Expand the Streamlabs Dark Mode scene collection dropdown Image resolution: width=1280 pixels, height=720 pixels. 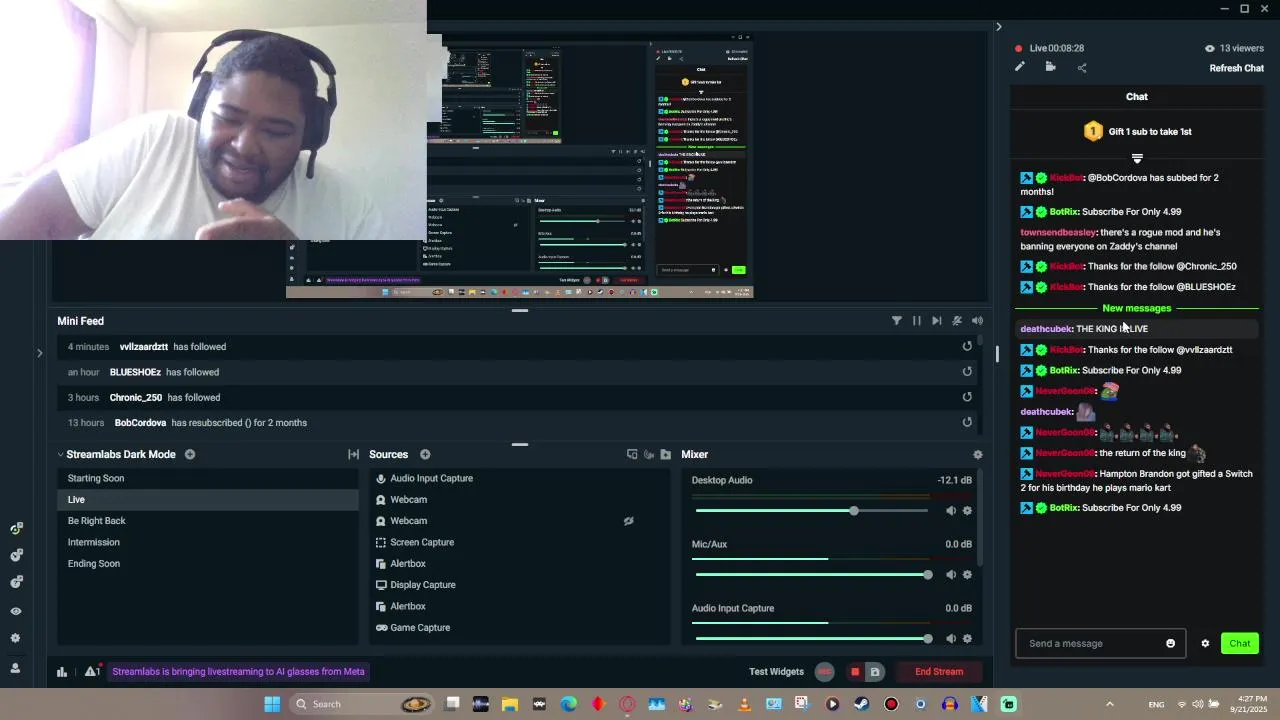coord(60,454)
